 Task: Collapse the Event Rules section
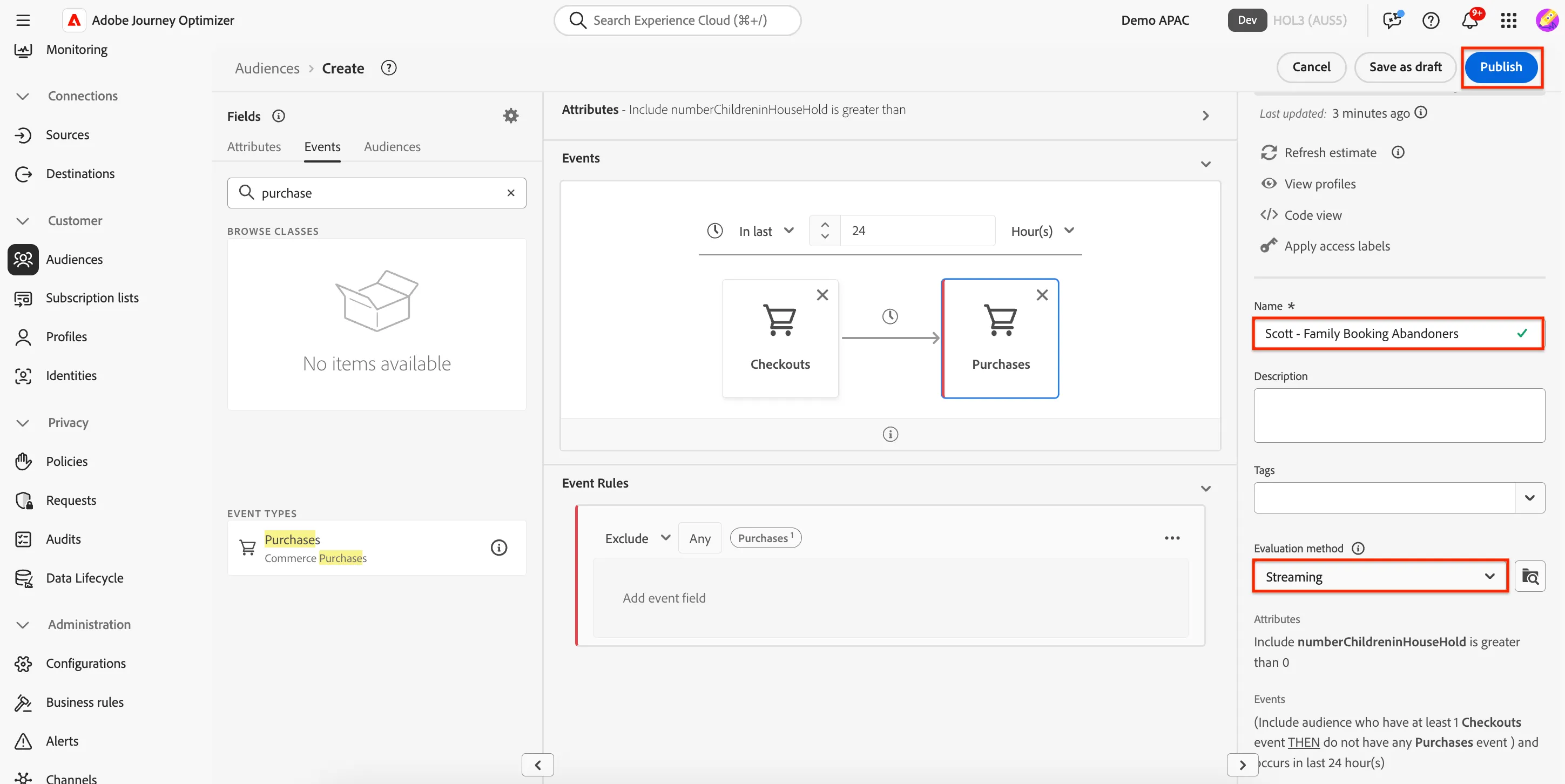(1206, 489)
